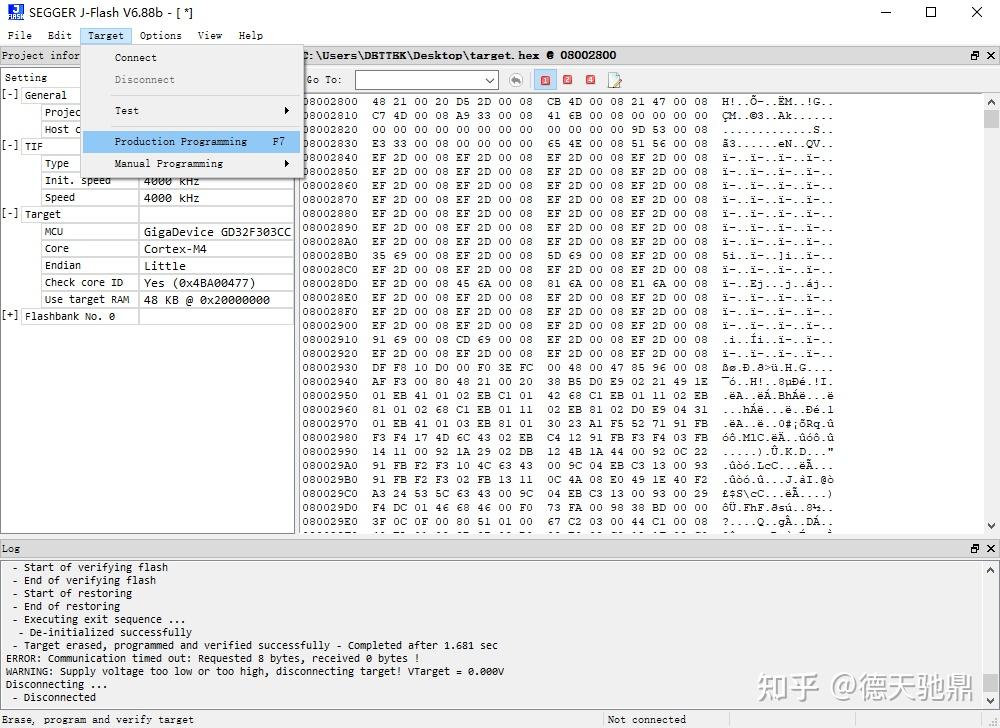Open the View menu

tap(210, 35)
